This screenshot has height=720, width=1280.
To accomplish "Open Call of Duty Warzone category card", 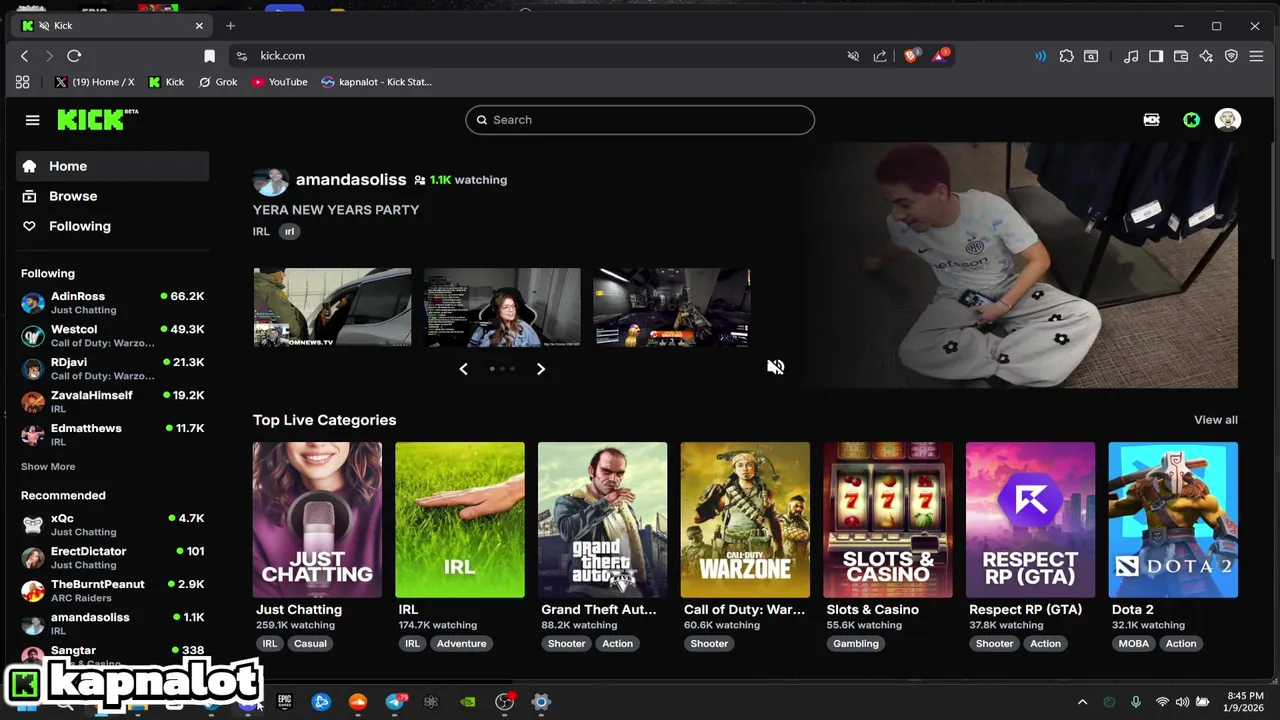I will [x=745, y=520].
